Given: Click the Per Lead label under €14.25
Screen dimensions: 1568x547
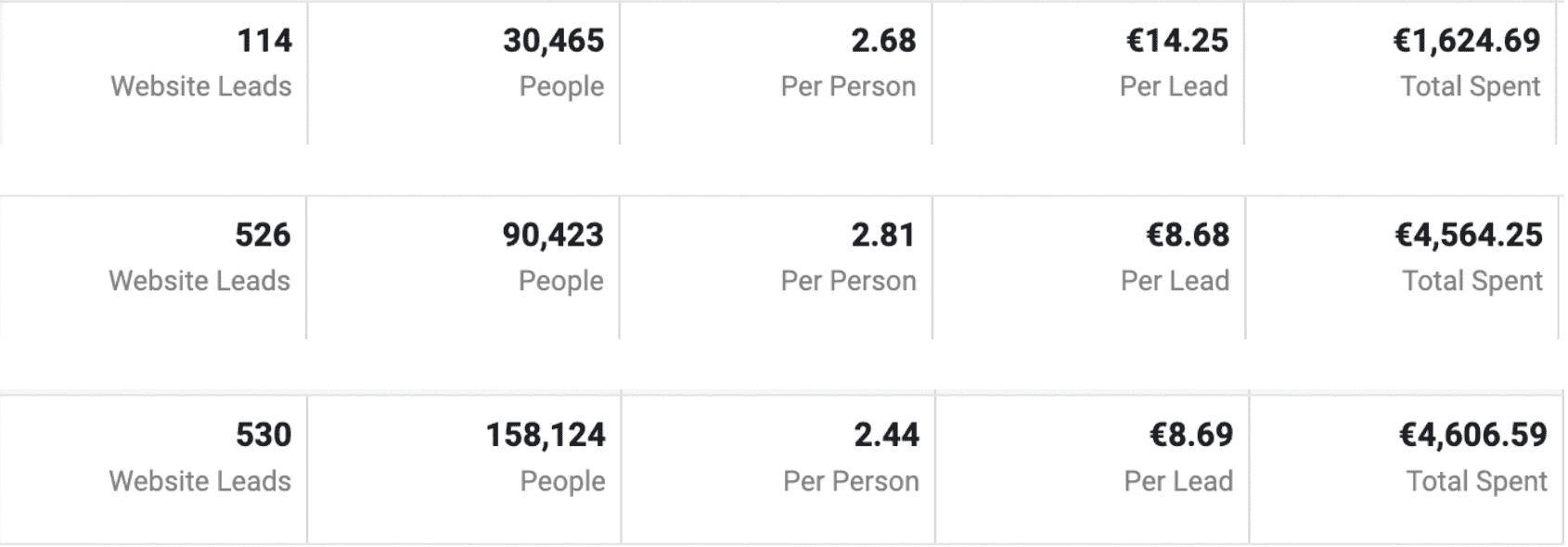Looking at the screenshot, I should (x=1174, y=86).
